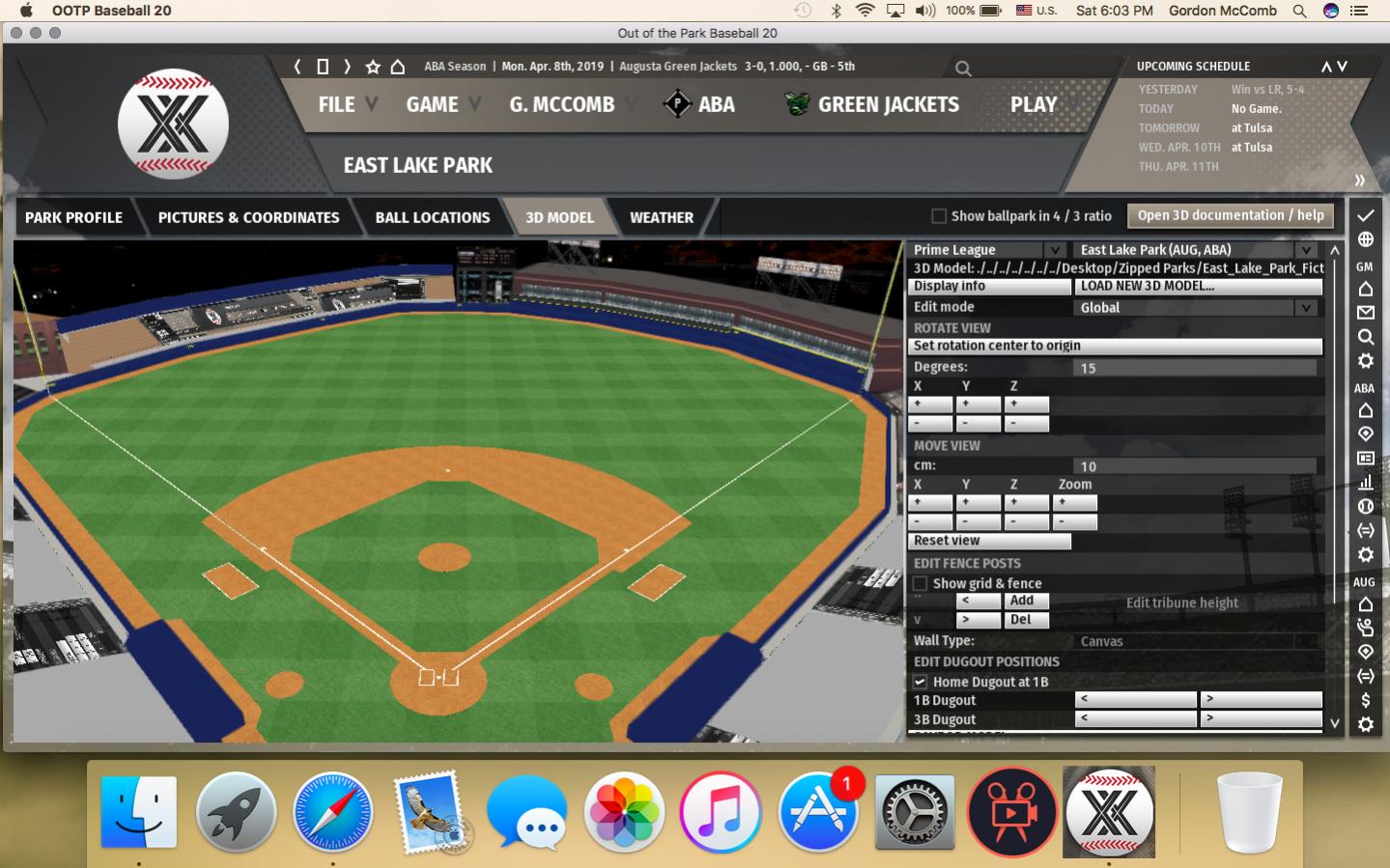The width and height of the screenshot is (1390, 868).
Task: Click the AUG player roster icon
Action: pyautogui.click(x=1365, y=628)
